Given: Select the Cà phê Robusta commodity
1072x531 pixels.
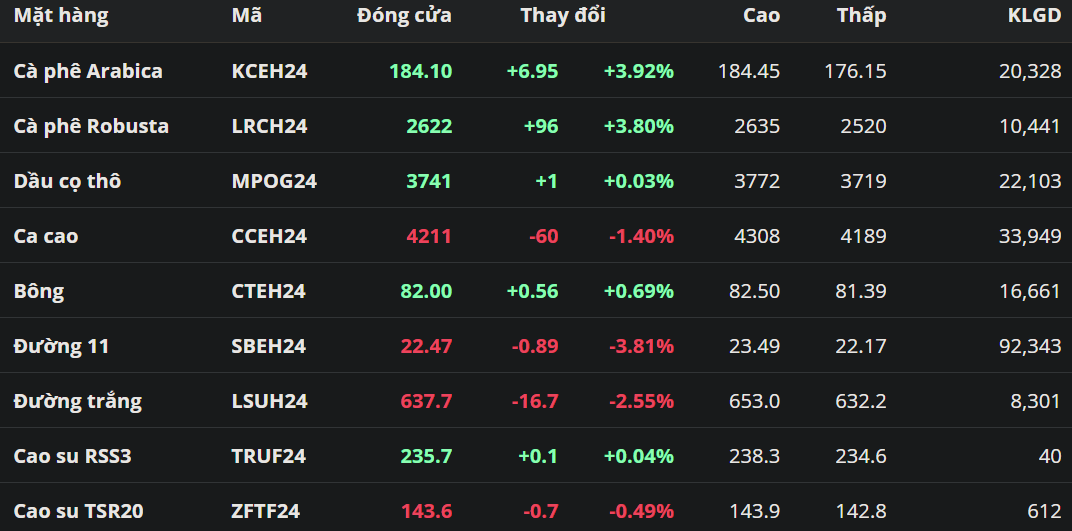Looking at the screenshot, I should 91,126.
